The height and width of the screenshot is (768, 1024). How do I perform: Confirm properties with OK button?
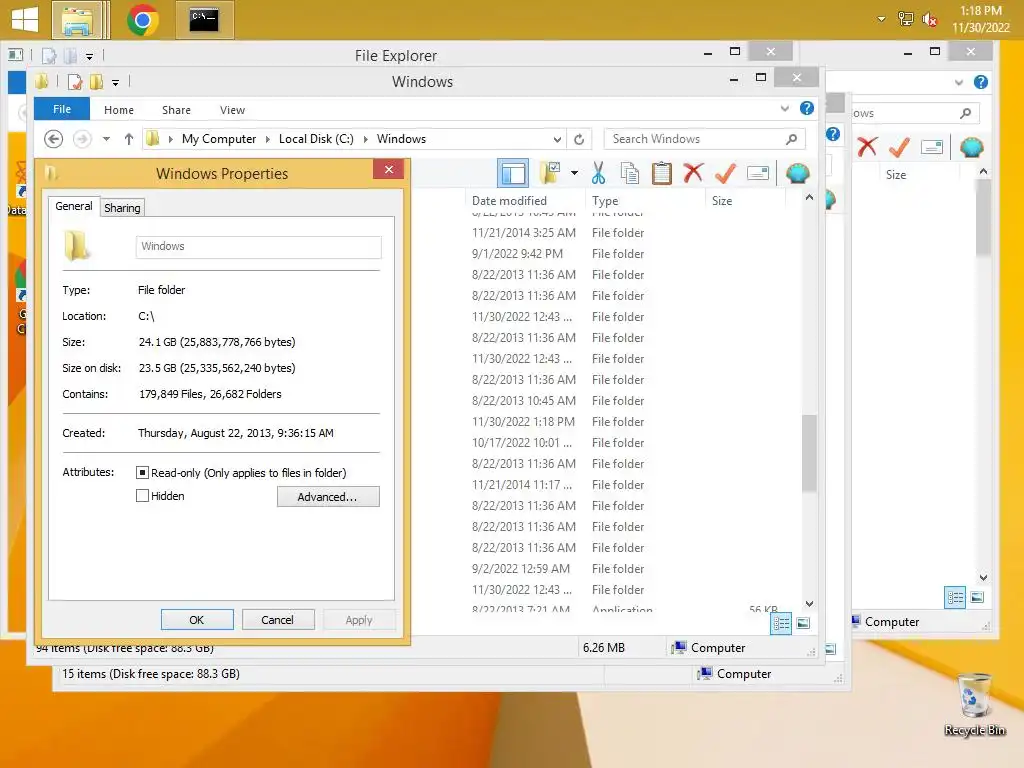(197, 620)
